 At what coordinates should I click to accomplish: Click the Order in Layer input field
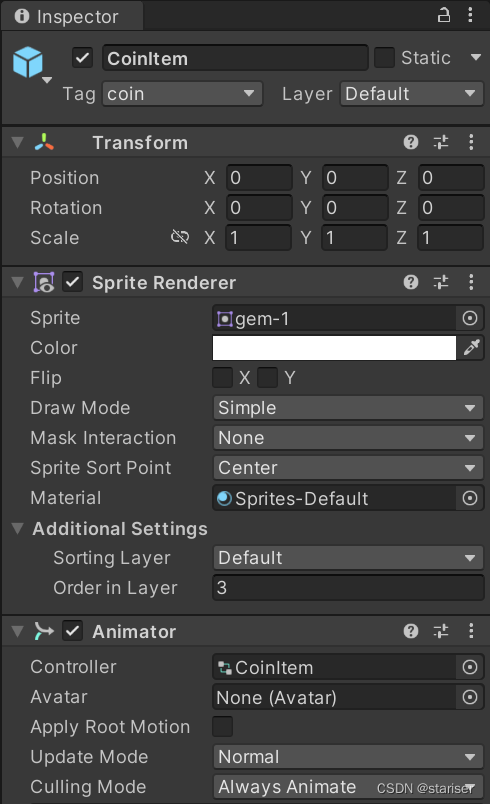coord(348,588)
